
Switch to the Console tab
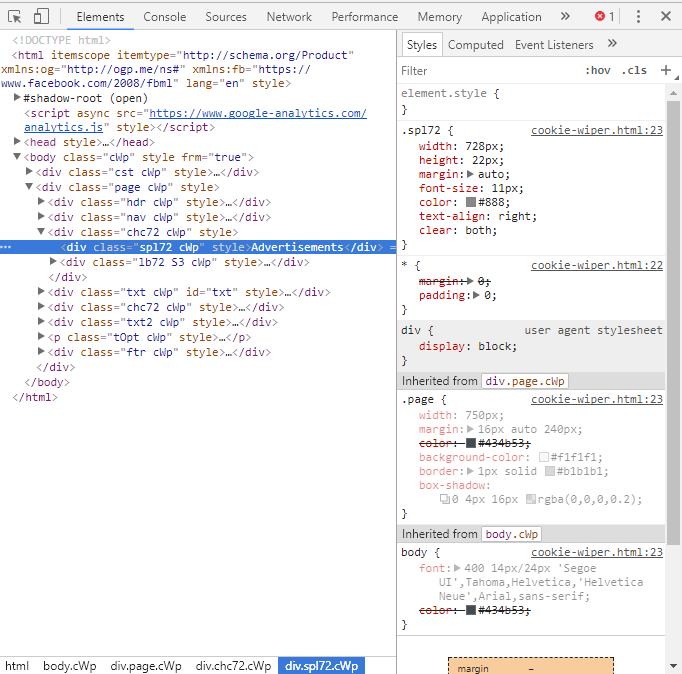coord(164,17)
